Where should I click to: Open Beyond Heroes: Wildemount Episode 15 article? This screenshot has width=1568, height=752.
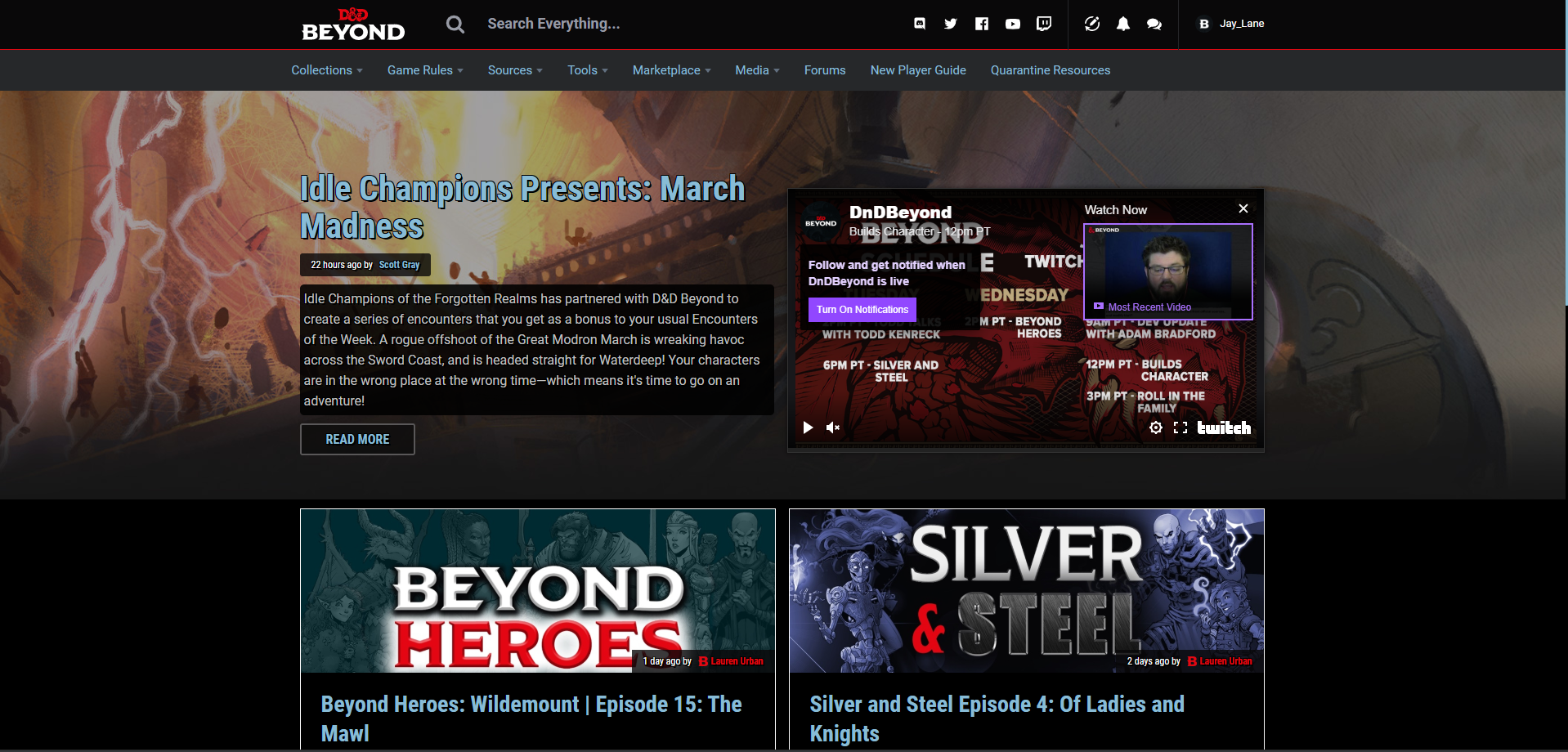click(531, 718)
